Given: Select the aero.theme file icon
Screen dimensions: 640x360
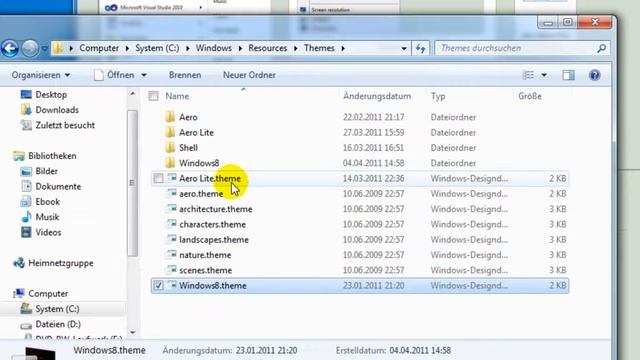Looking at the screenshot, I should click(171, 193).
